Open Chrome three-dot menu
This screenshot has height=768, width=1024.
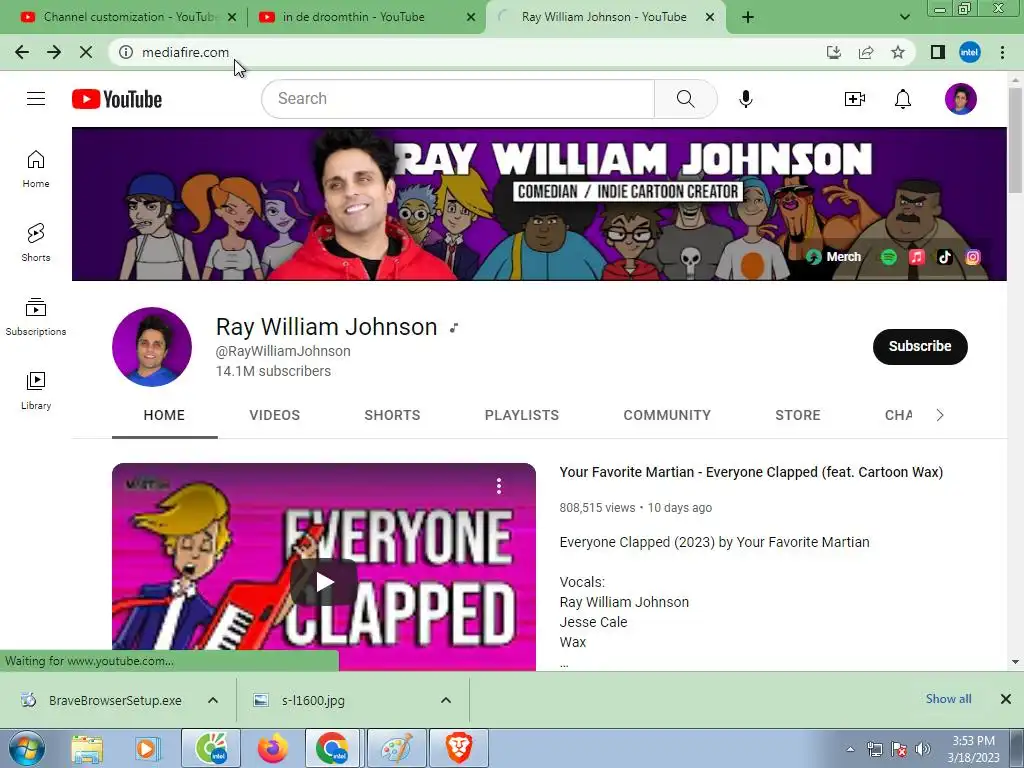pos(1002,52)
